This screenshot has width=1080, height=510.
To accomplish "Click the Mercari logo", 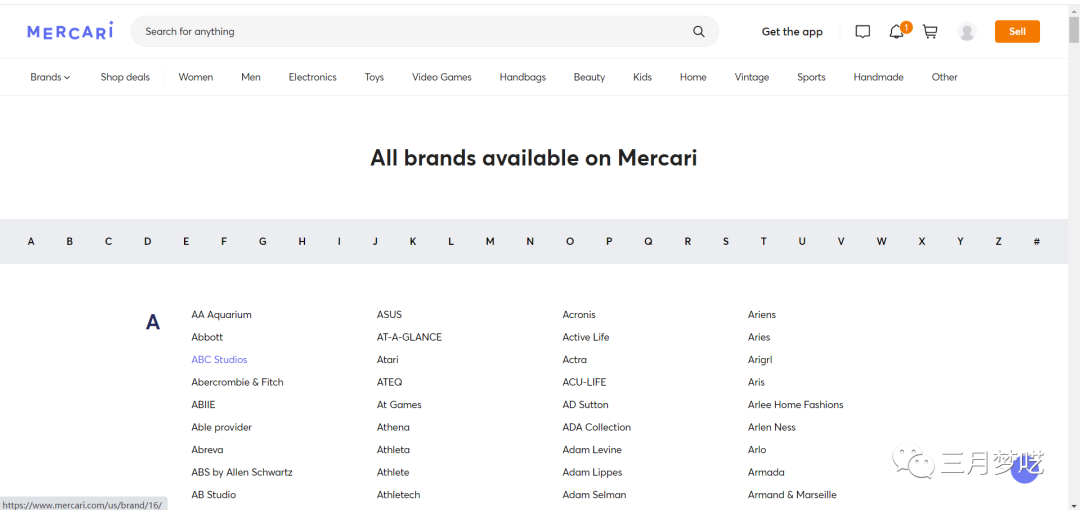I will point(70,31).
